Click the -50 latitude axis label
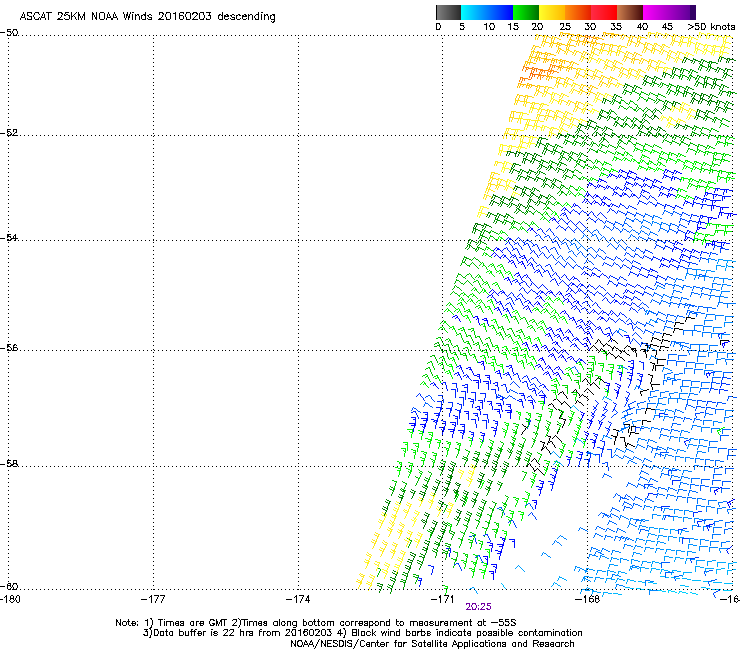740x650 pixels. point(9,33)
